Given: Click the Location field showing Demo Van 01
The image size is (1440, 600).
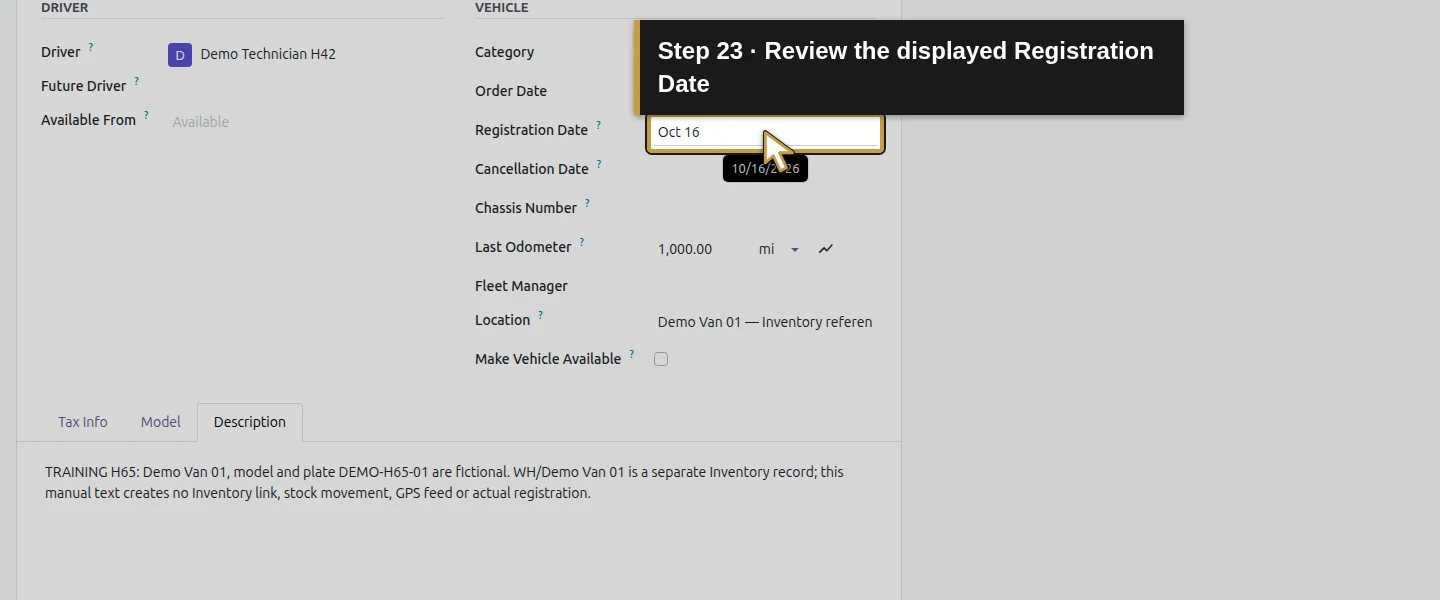Looking at the screenshot, I should [765, 322].
